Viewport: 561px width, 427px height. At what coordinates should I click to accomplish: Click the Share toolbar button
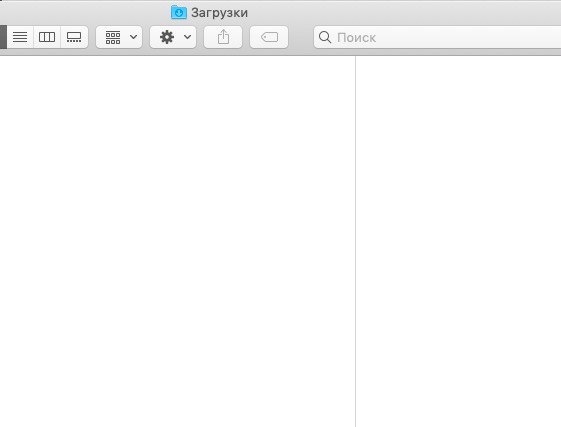pos(223,37)
